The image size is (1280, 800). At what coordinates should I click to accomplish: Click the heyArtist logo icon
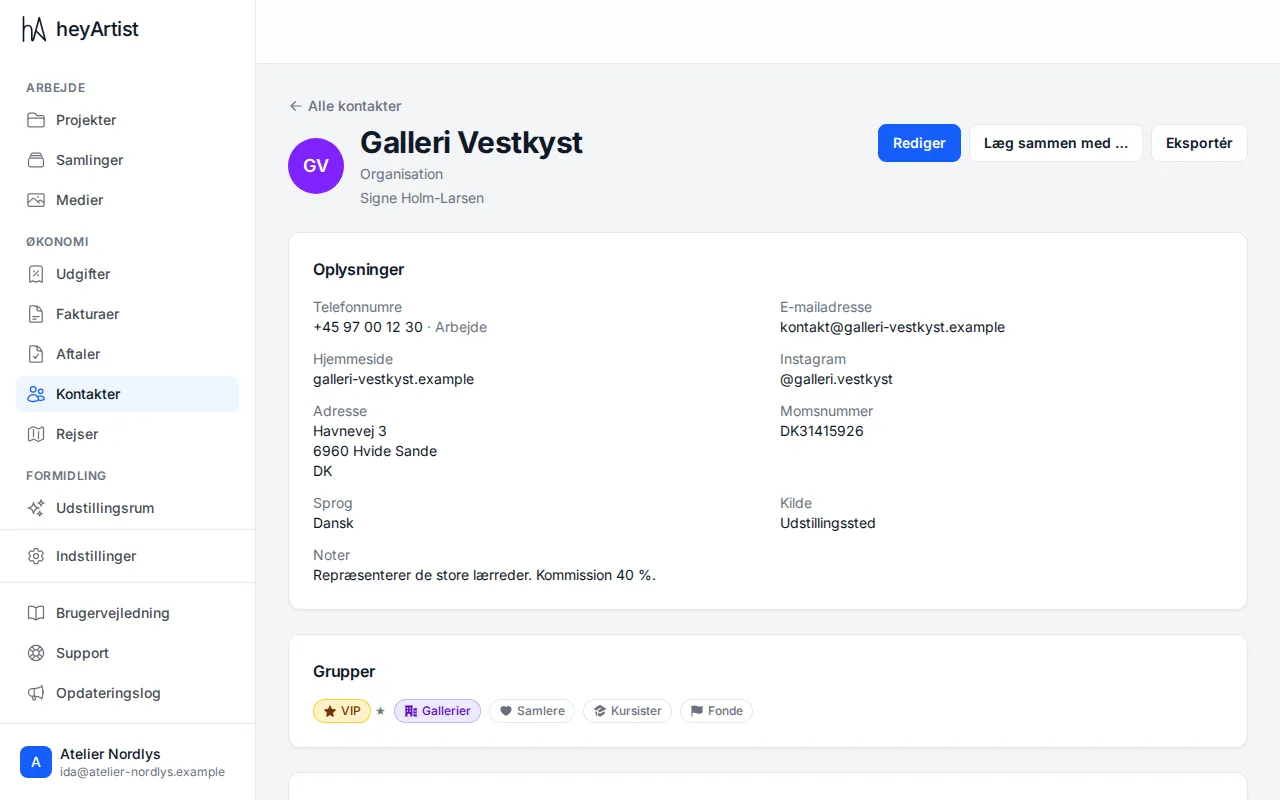coord(34,29)
